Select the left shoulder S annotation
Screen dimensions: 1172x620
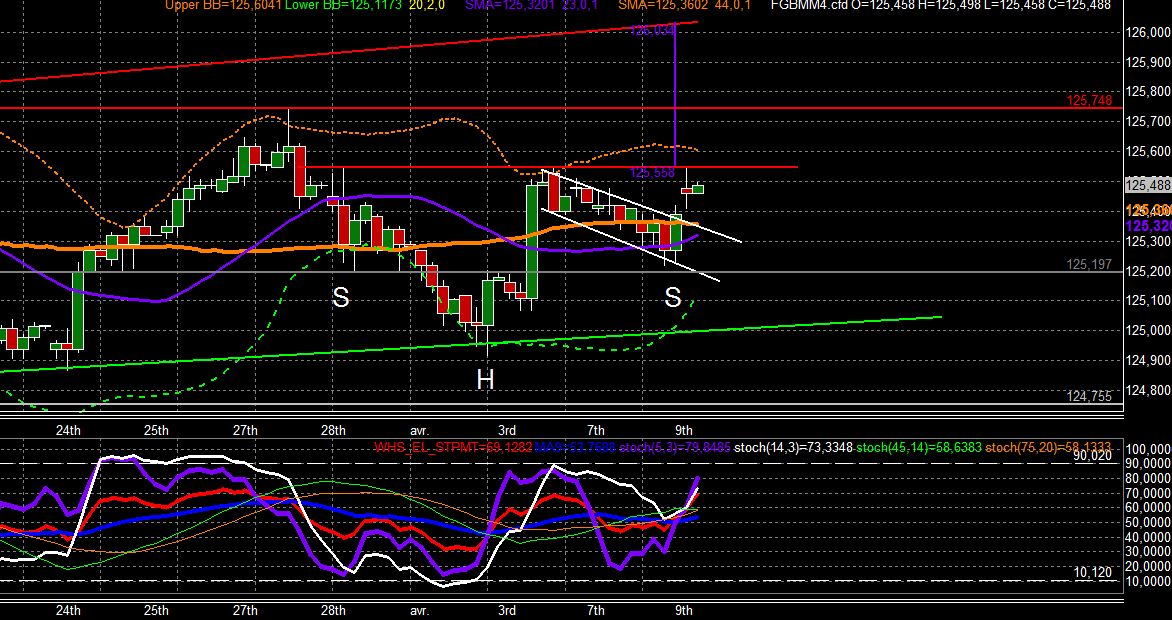pos(340,298)
